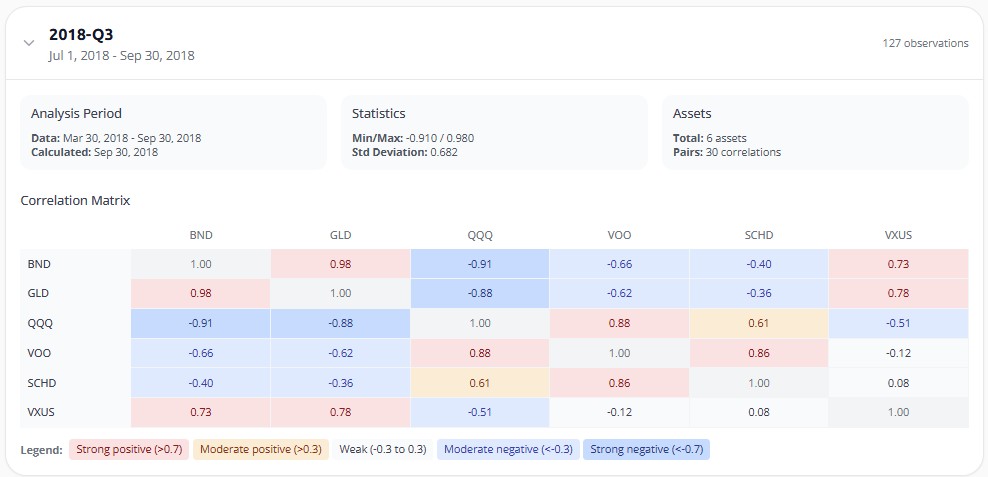
Task: Click the date range Jul 1, 2018 - Sep 30, 2018
Action: point(122,55)
